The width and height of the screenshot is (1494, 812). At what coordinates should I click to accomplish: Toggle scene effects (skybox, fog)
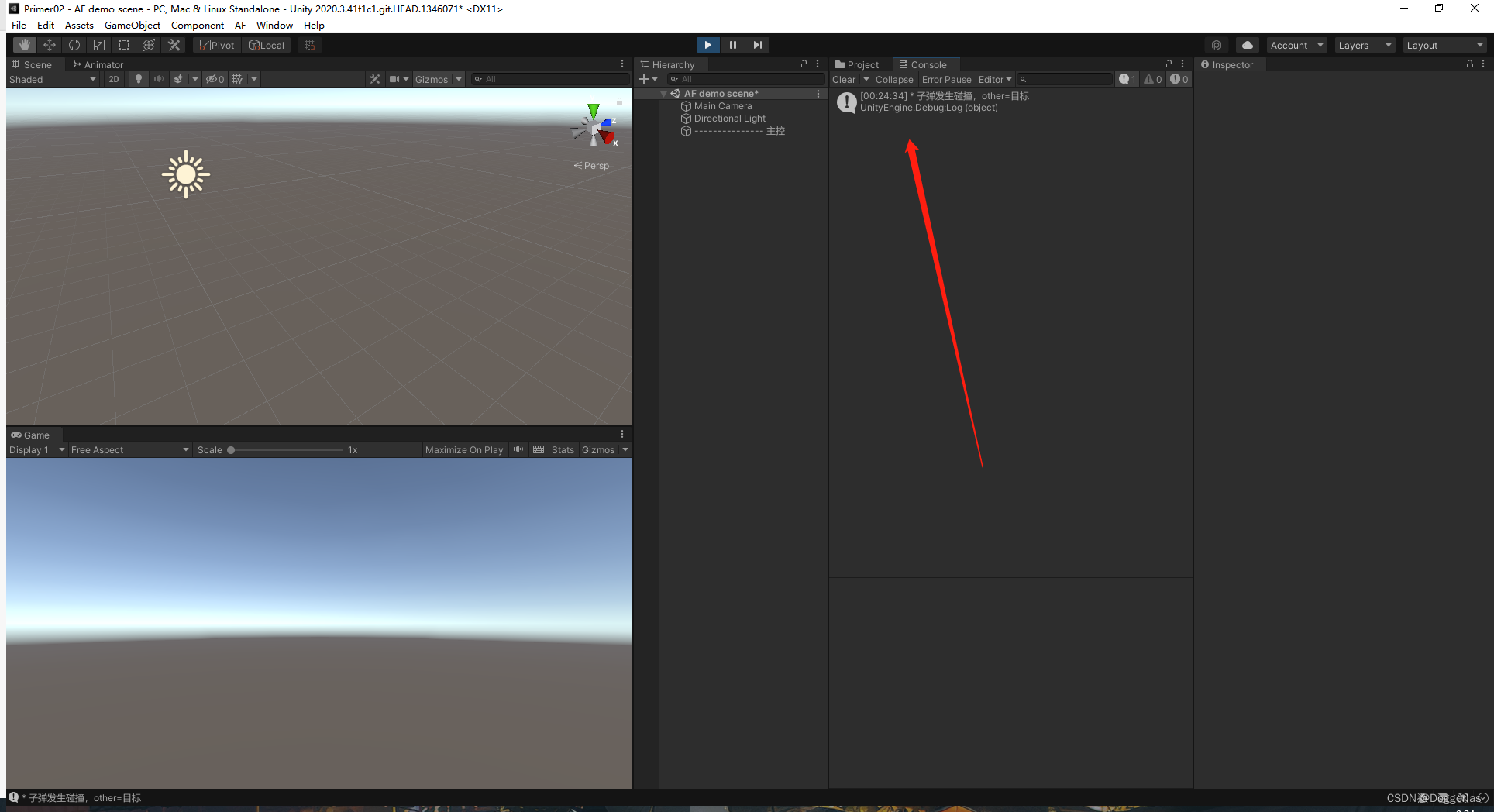179,79
